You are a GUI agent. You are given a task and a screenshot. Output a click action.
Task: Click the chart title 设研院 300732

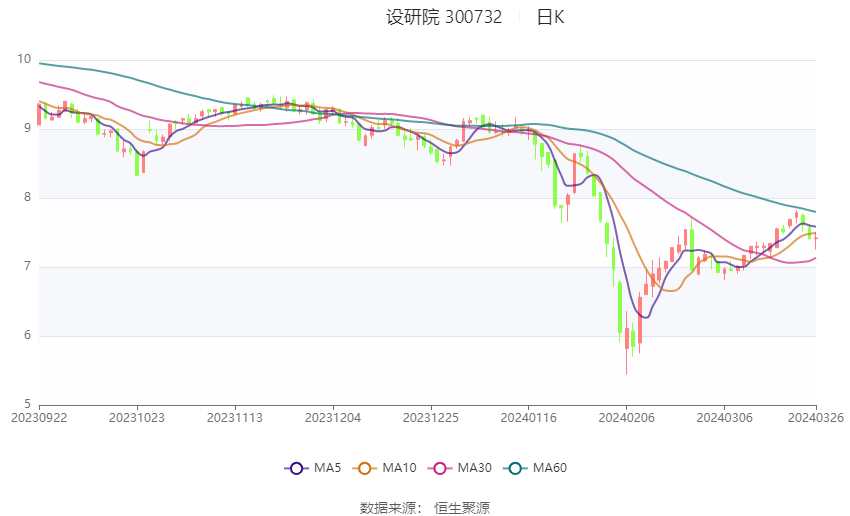444,17
